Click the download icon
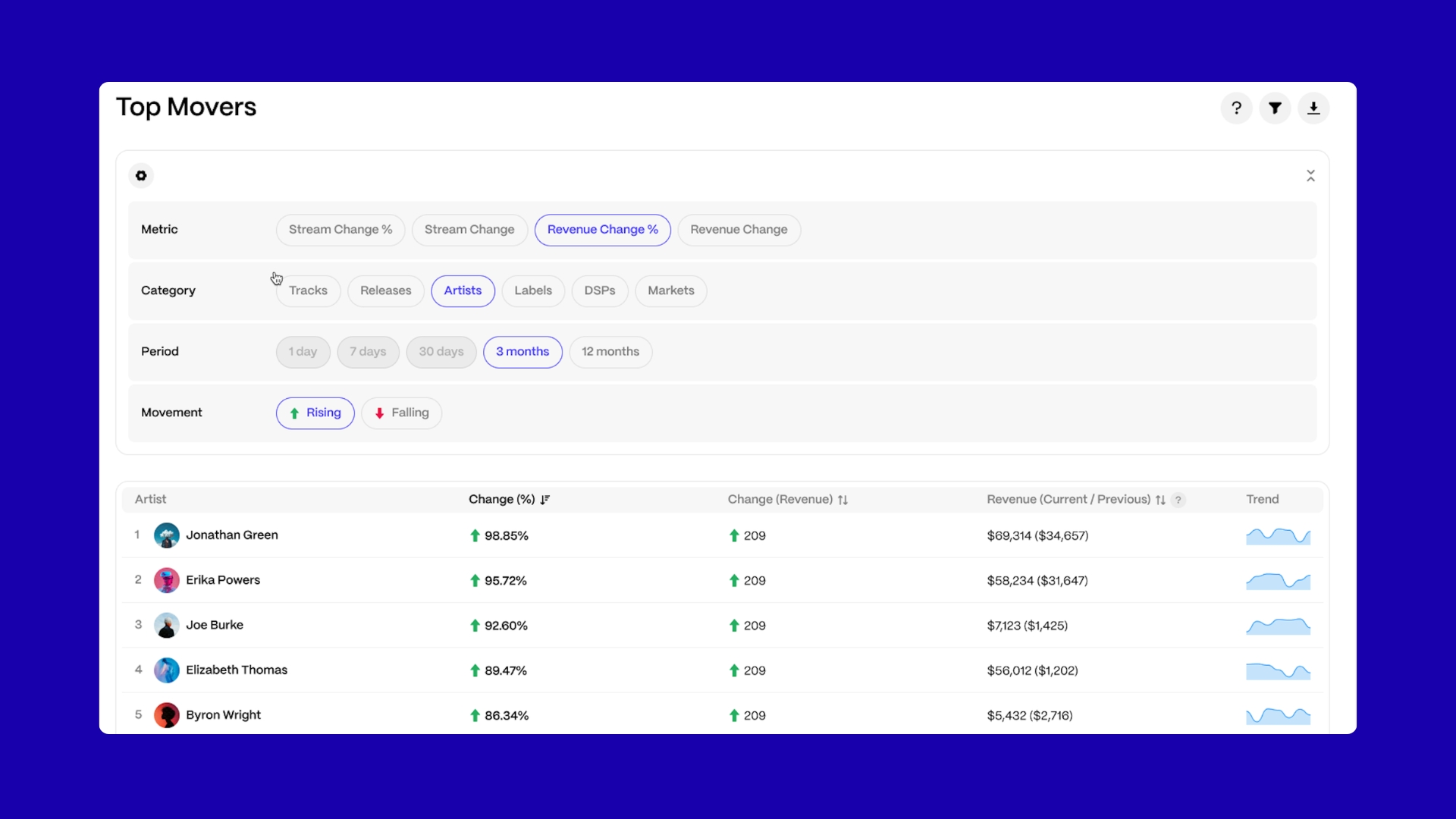Image resolution: width=1456 pixels, height=819 pixels. [1313, 108]
